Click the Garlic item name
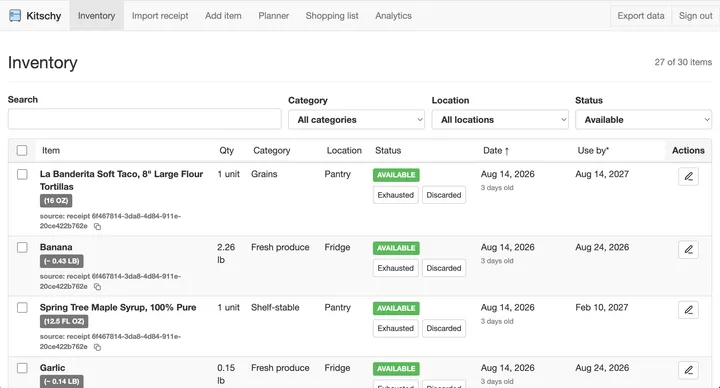The width and height of the screenshot is (720, 388). coord(52,368)
